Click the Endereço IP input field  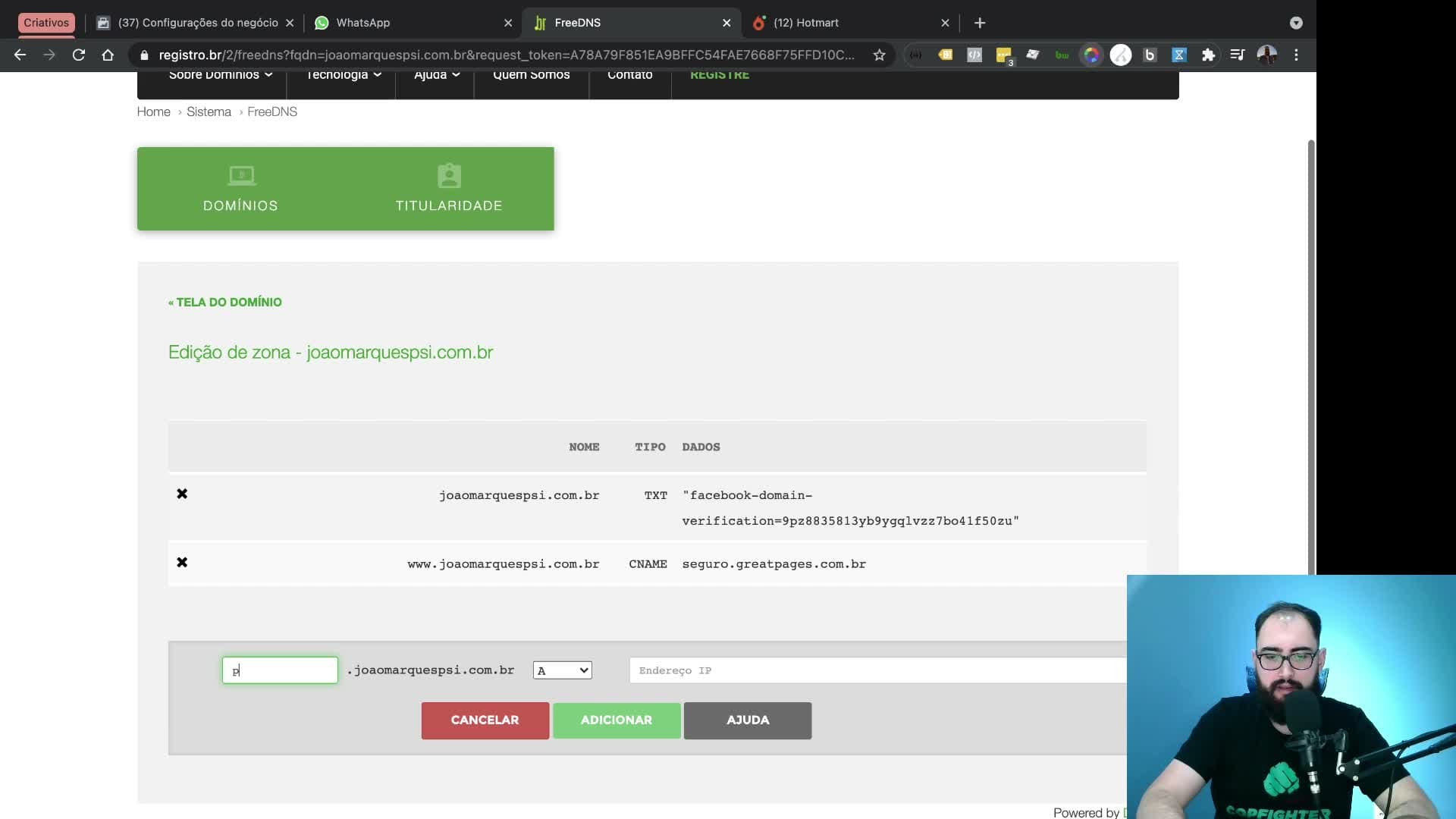click(x=877, y=670)
